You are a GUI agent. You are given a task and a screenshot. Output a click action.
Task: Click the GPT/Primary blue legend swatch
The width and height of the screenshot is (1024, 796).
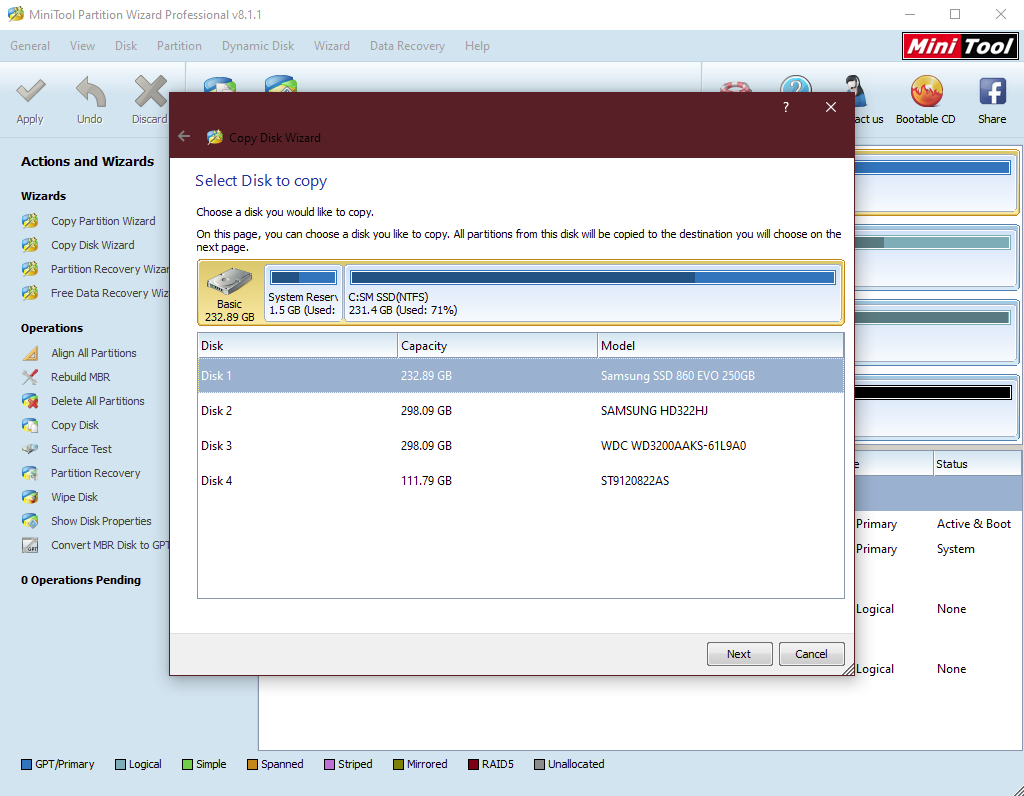coord(27,765)
